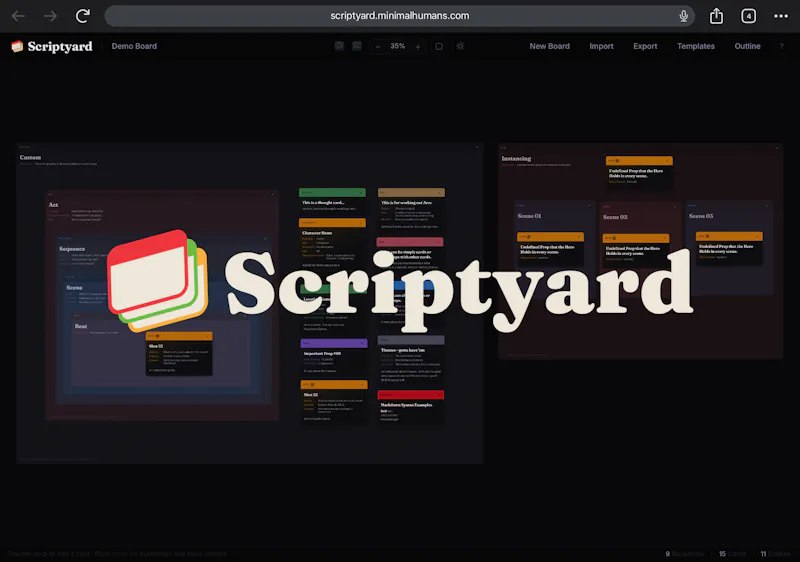This screenshot has width=800, height=562.
Task: Open the Export menu item
Action: coord(645,46)
